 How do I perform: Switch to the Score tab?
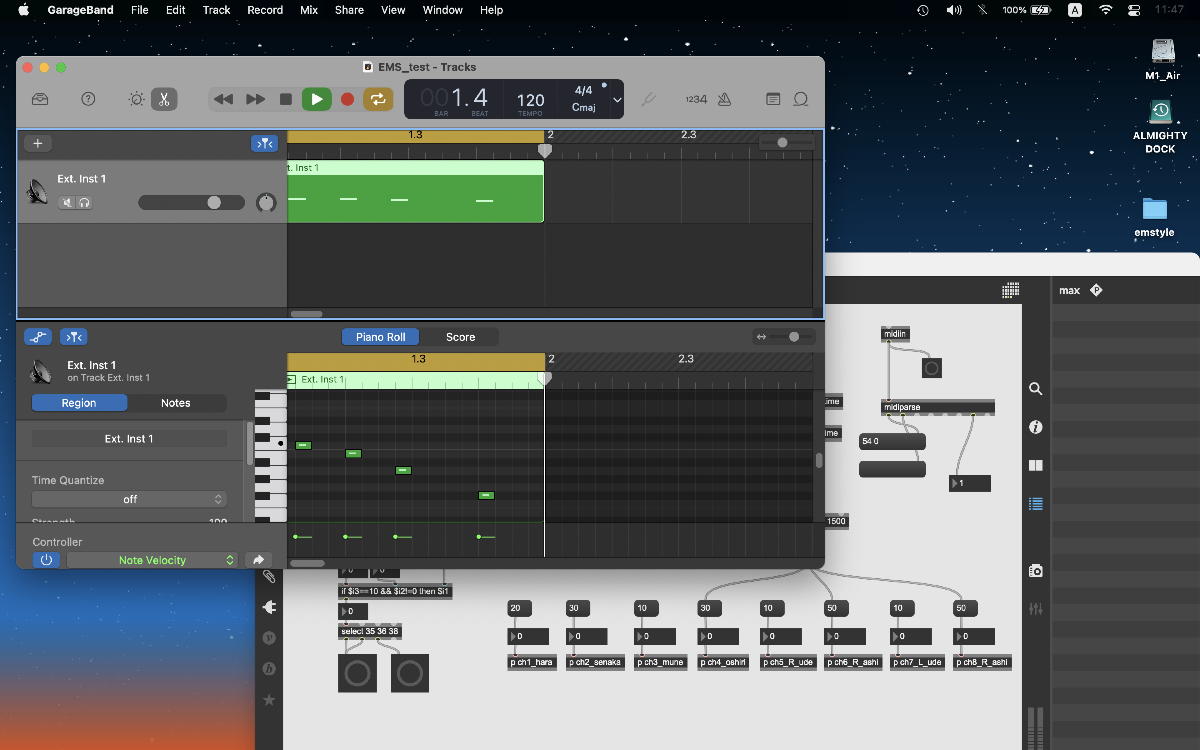460,337
